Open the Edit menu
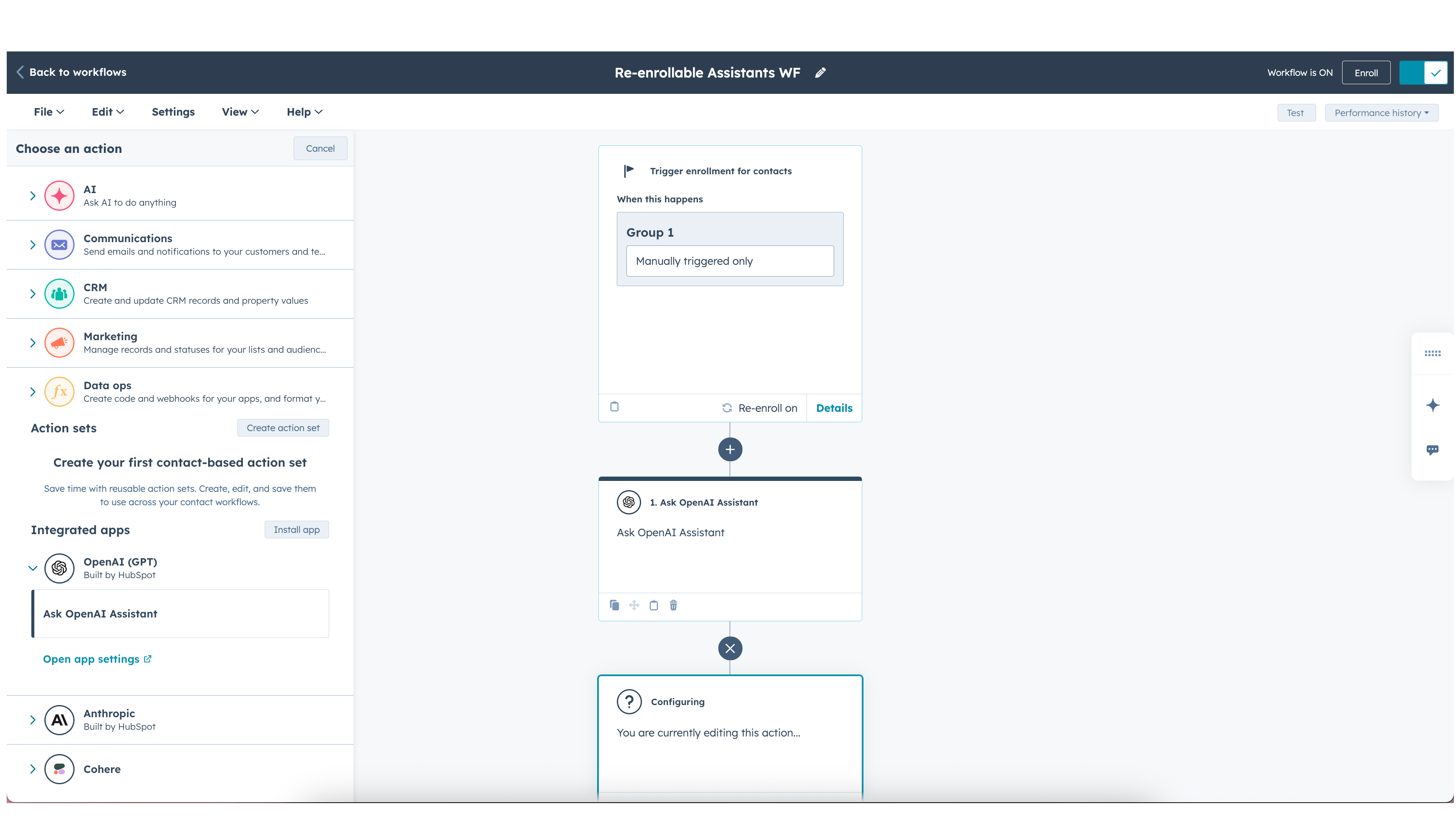This screenshot has width=1456, height=819. click(x=107, y=111)
